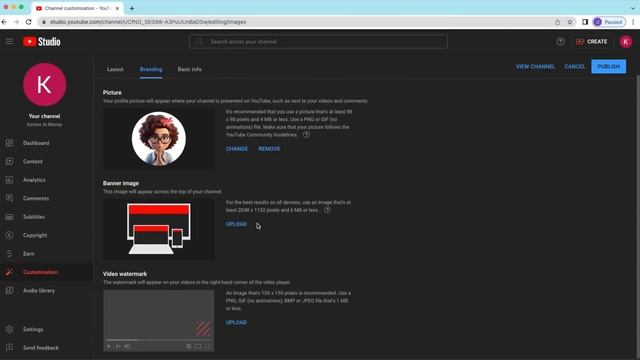The height and width of the screenshot is (360, 640).
Task: Click UPLOAD for banner image
Action: click(236, 224)
